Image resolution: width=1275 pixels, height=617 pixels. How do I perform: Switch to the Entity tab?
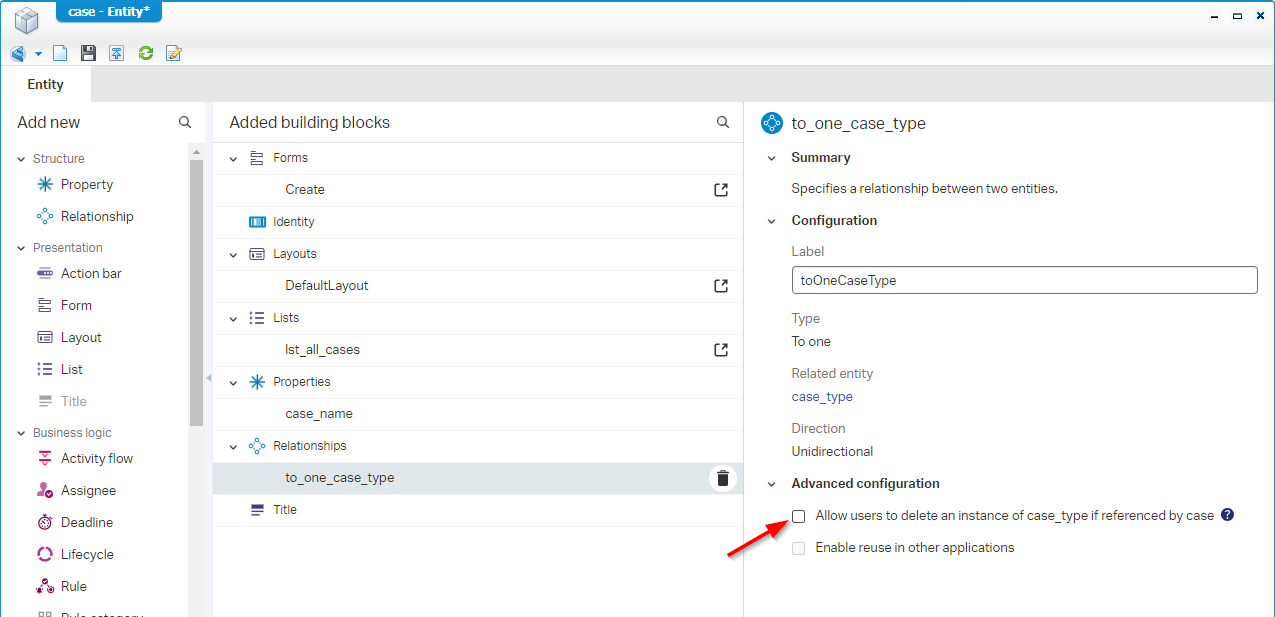(45, 84)
